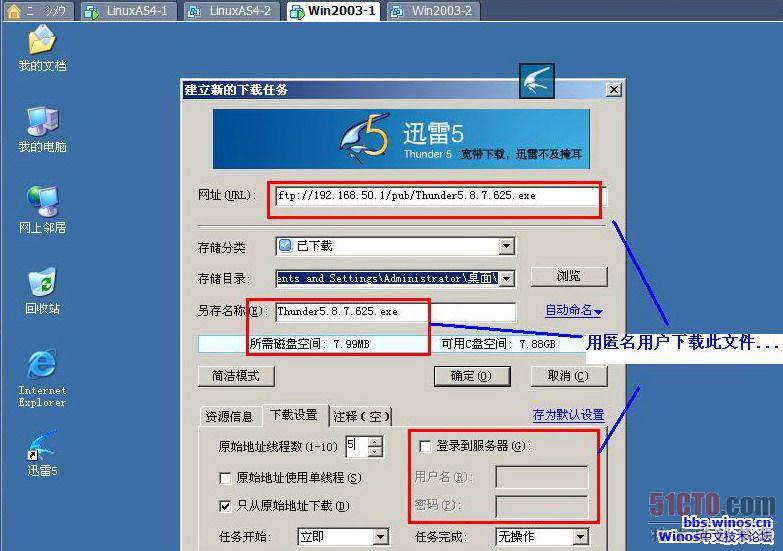Open the 回收站 recycle bin icon
This screenshot has width=783, height=551.
pos(42,291)
